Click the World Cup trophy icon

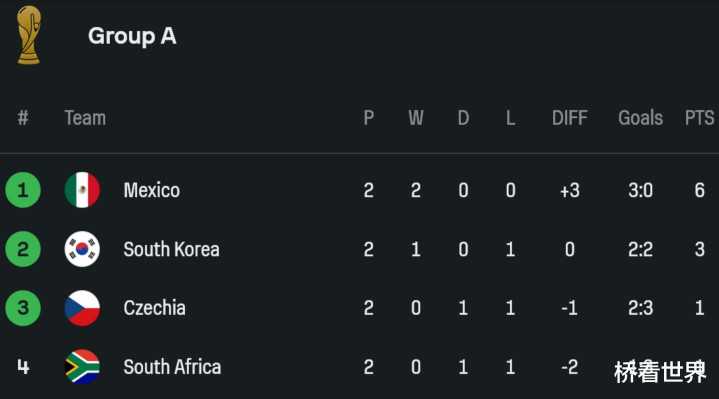point(28,35)
